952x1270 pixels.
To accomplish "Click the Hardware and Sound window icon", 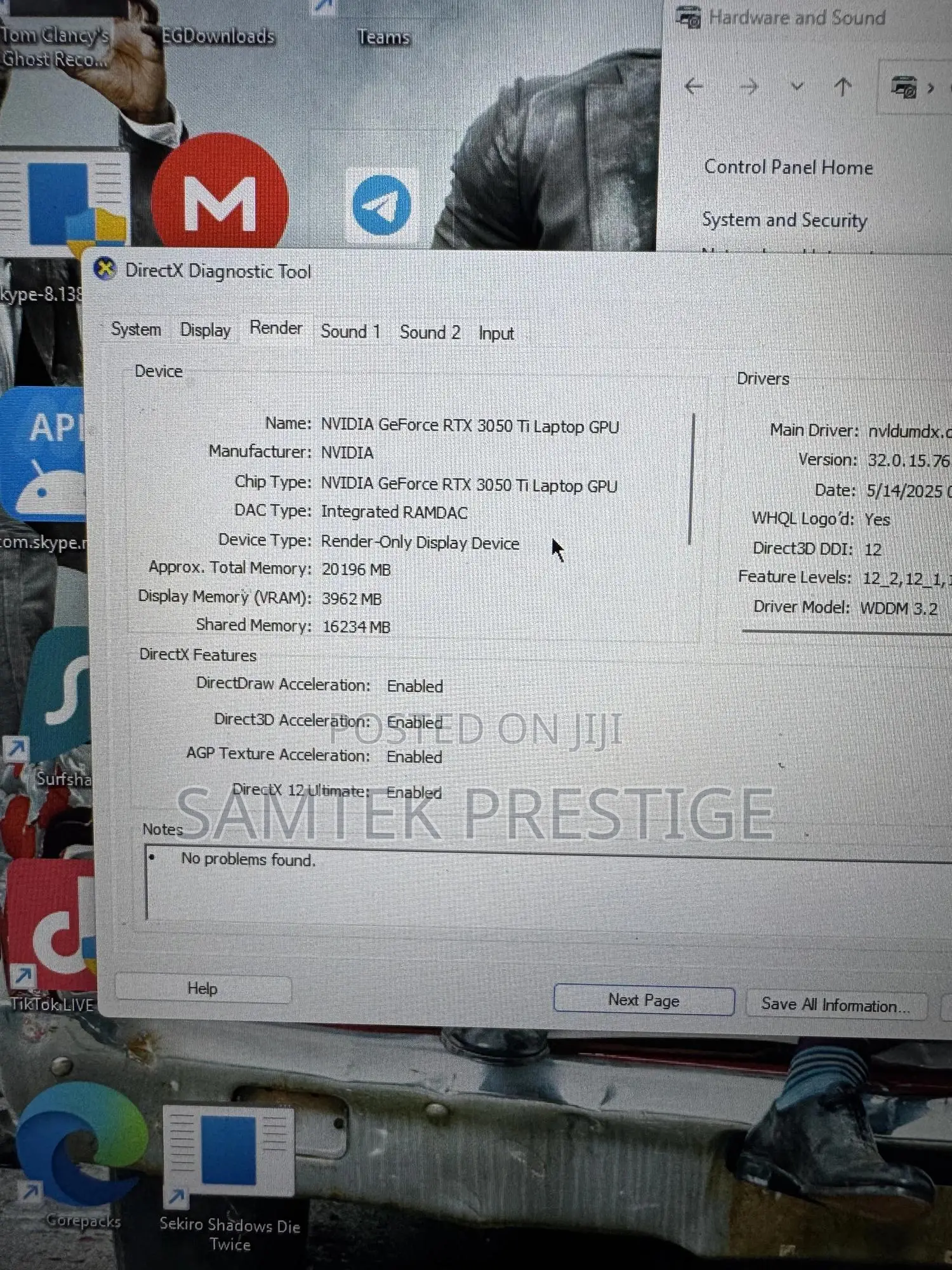I will click(x=689, y=17).
